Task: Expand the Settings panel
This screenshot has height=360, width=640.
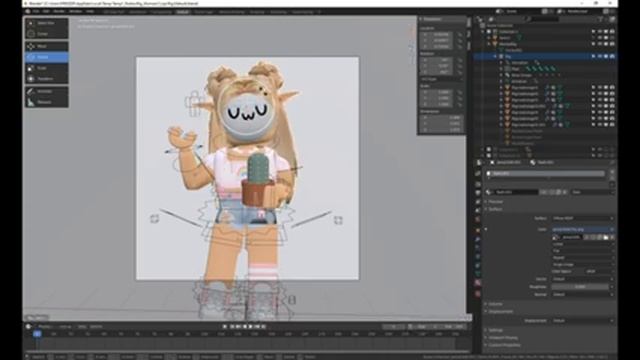Action: coord(496,330)
